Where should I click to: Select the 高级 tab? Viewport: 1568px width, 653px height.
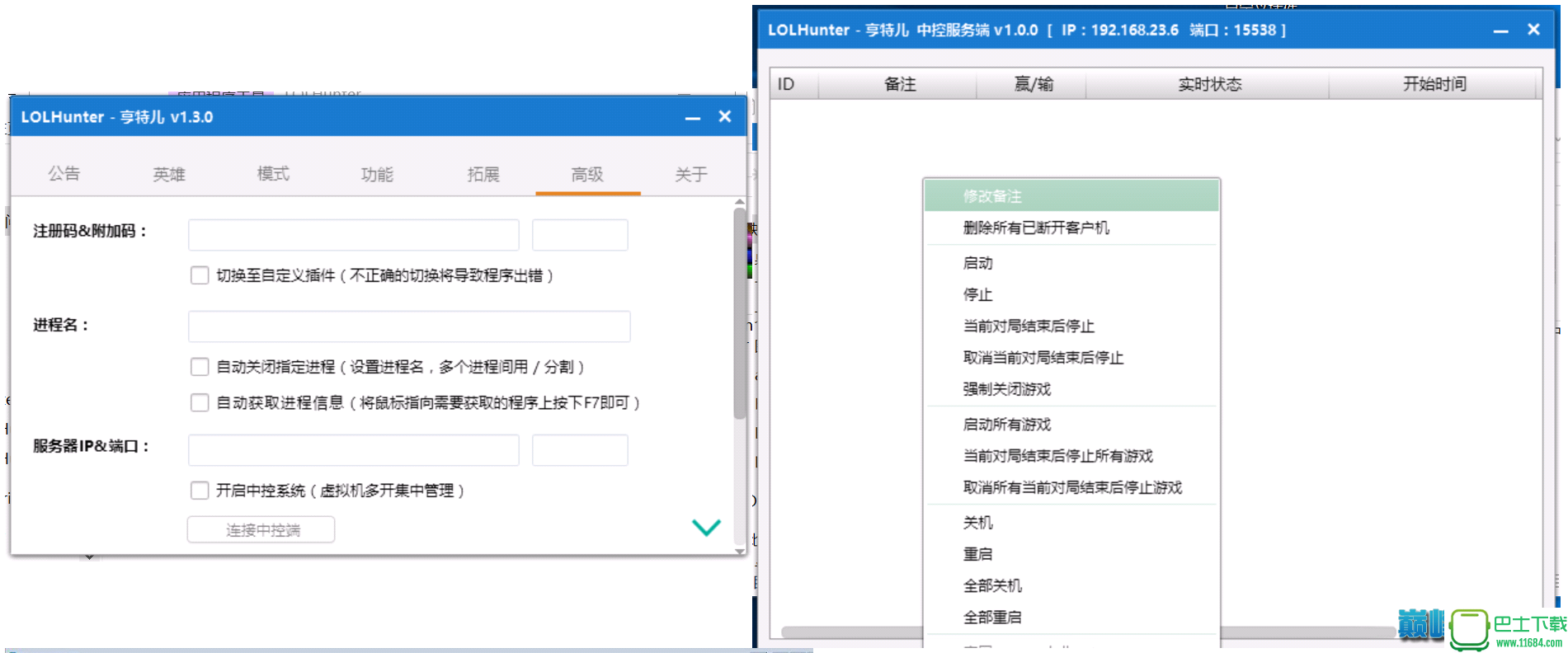(587, 174)
